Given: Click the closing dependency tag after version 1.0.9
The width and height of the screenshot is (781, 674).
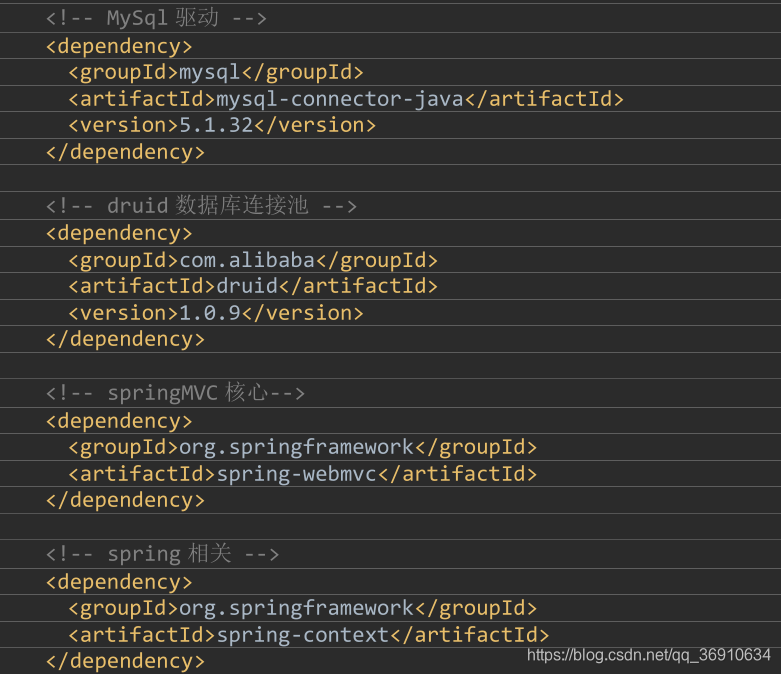Looking at the screenshot, I should pos(125,339).
